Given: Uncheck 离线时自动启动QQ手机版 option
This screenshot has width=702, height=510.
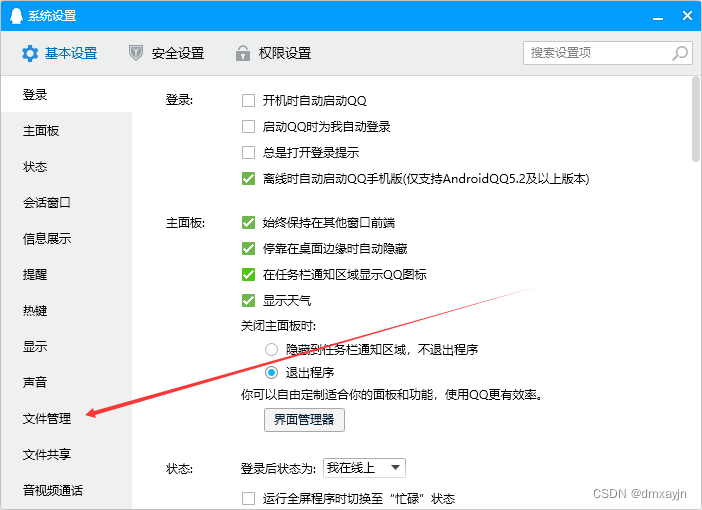Looking at the screenshot, I should [x=248, y=179].
